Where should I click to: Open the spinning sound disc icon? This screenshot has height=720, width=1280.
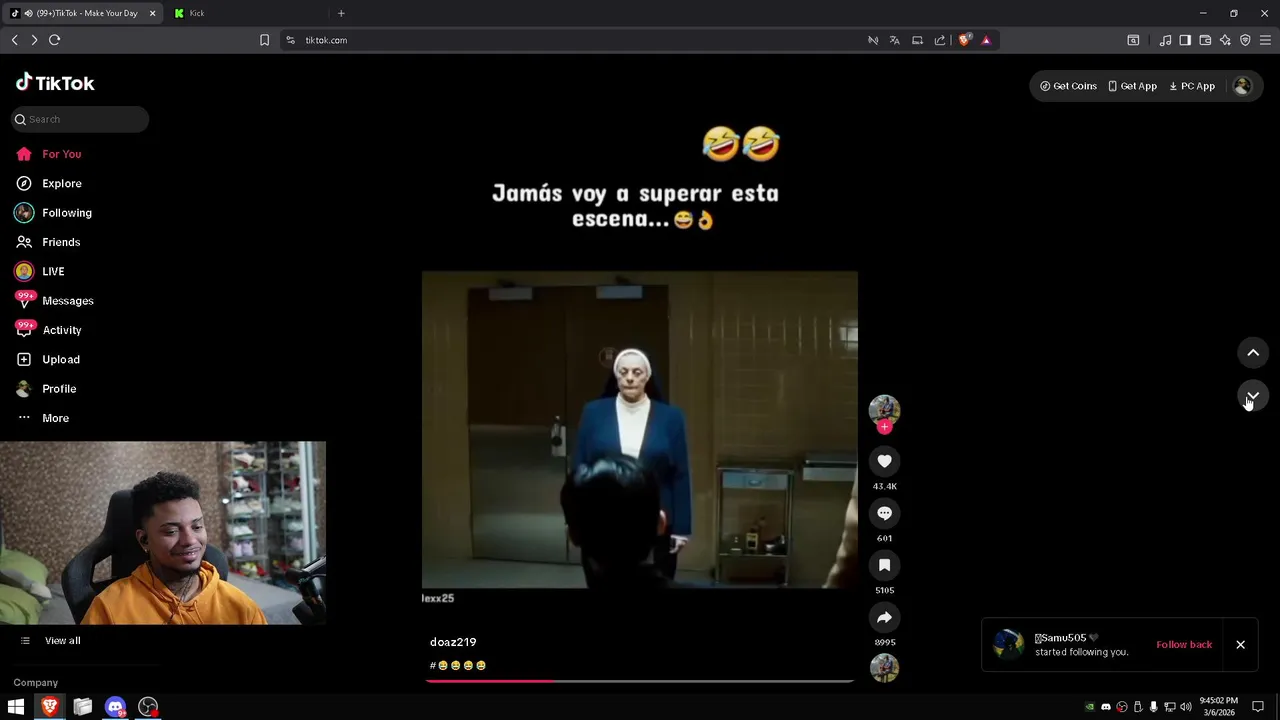tap(884, 667)
